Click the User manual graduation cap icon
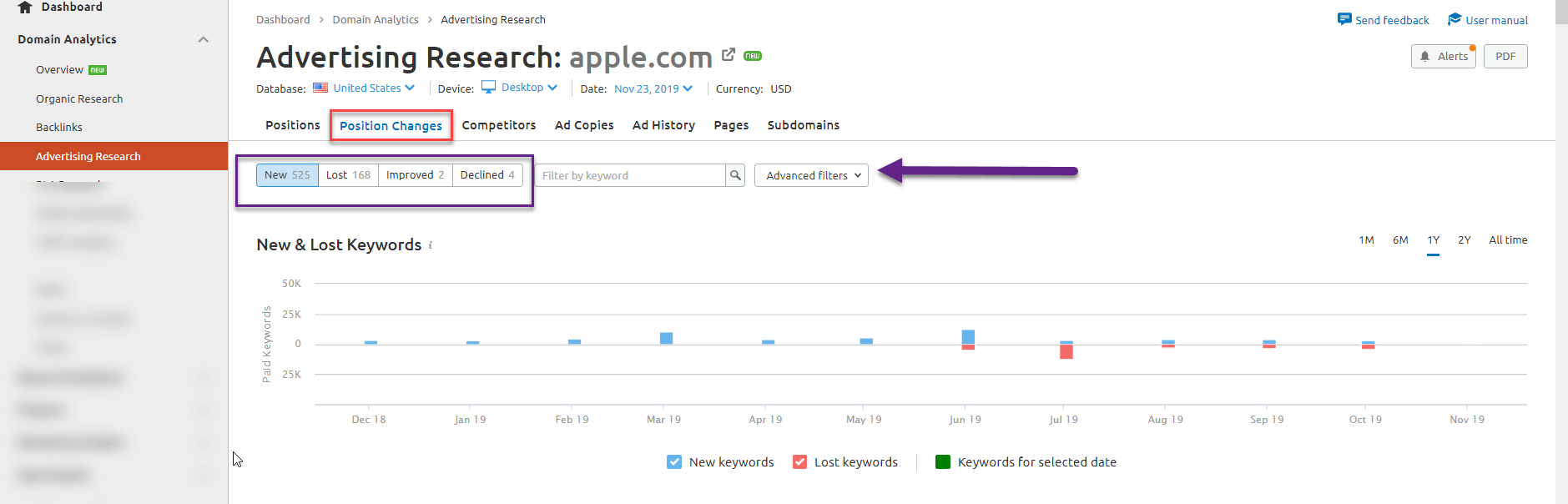Image resolution: width=1568 pixels, height=504 pixels. pos(1455,19)
